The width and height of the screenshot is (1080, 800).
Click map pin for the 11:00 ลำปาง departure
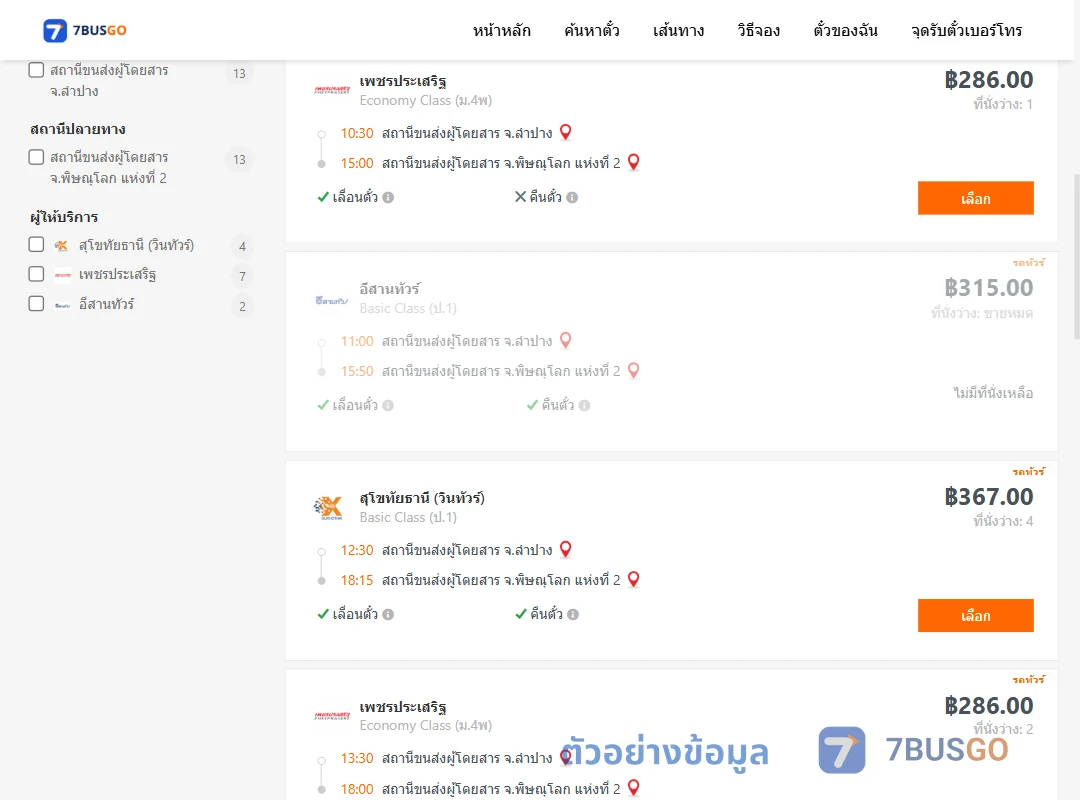pyautogui.click(x=565, y=340)
